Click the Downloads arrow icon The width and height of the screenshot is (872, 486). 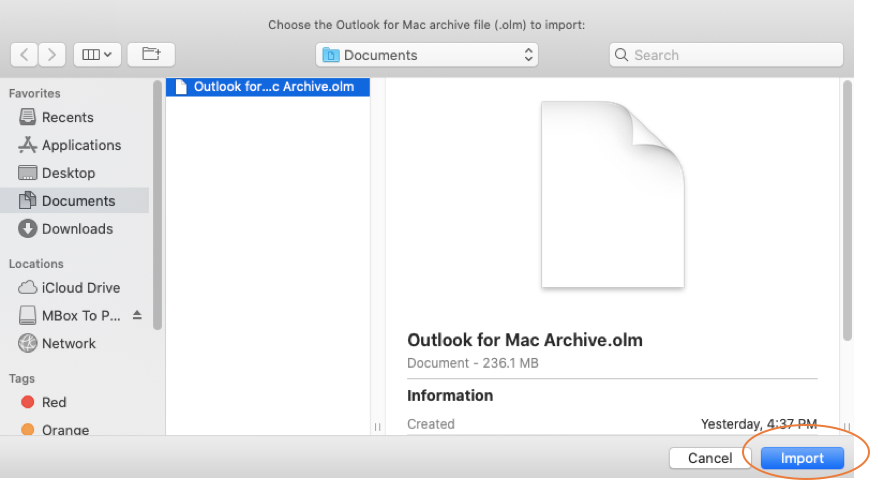[27, 229]
